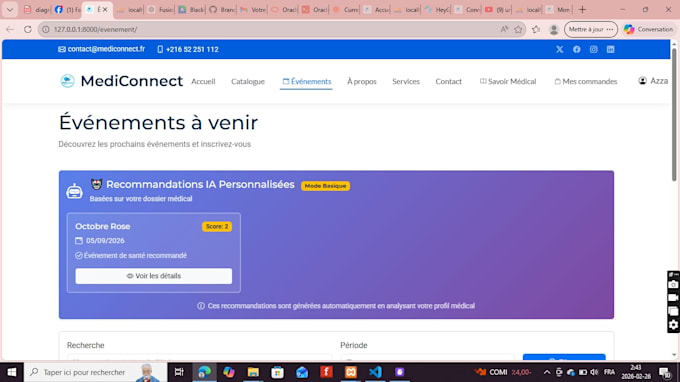Click the video recorder icon in side toolbar
The width and height of the screenshot is (680, 382).
coord(673,298)
